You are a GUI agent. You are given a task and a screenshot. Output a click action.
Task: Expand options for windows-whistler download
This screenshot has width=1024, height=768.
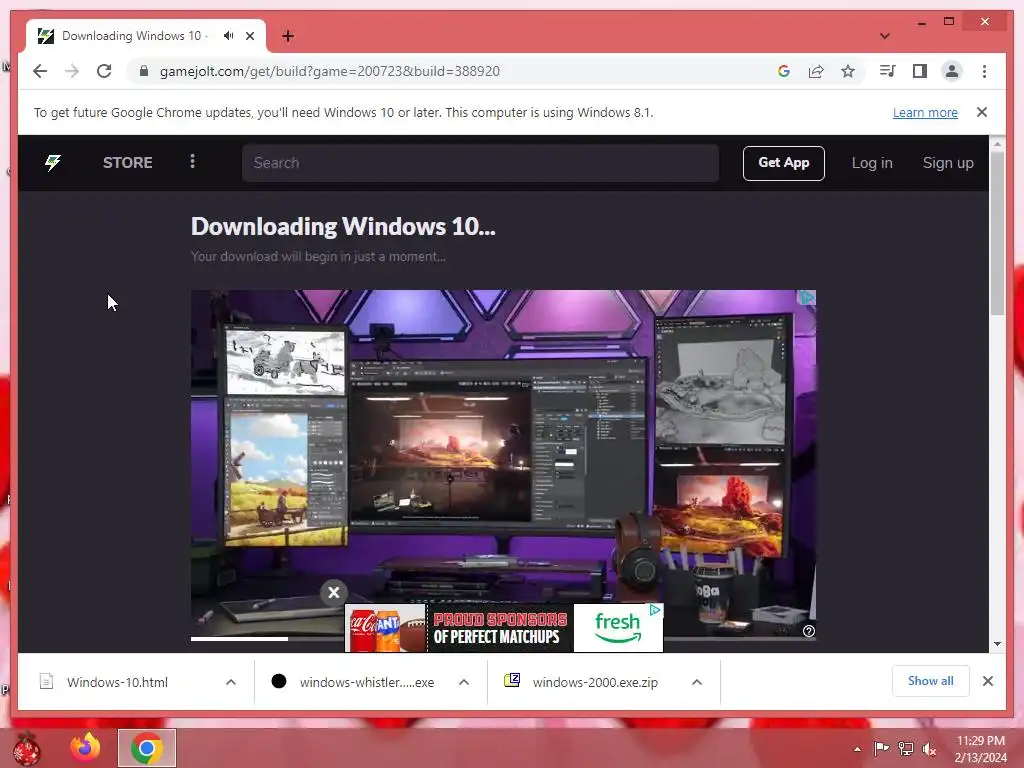pos(464,682)
